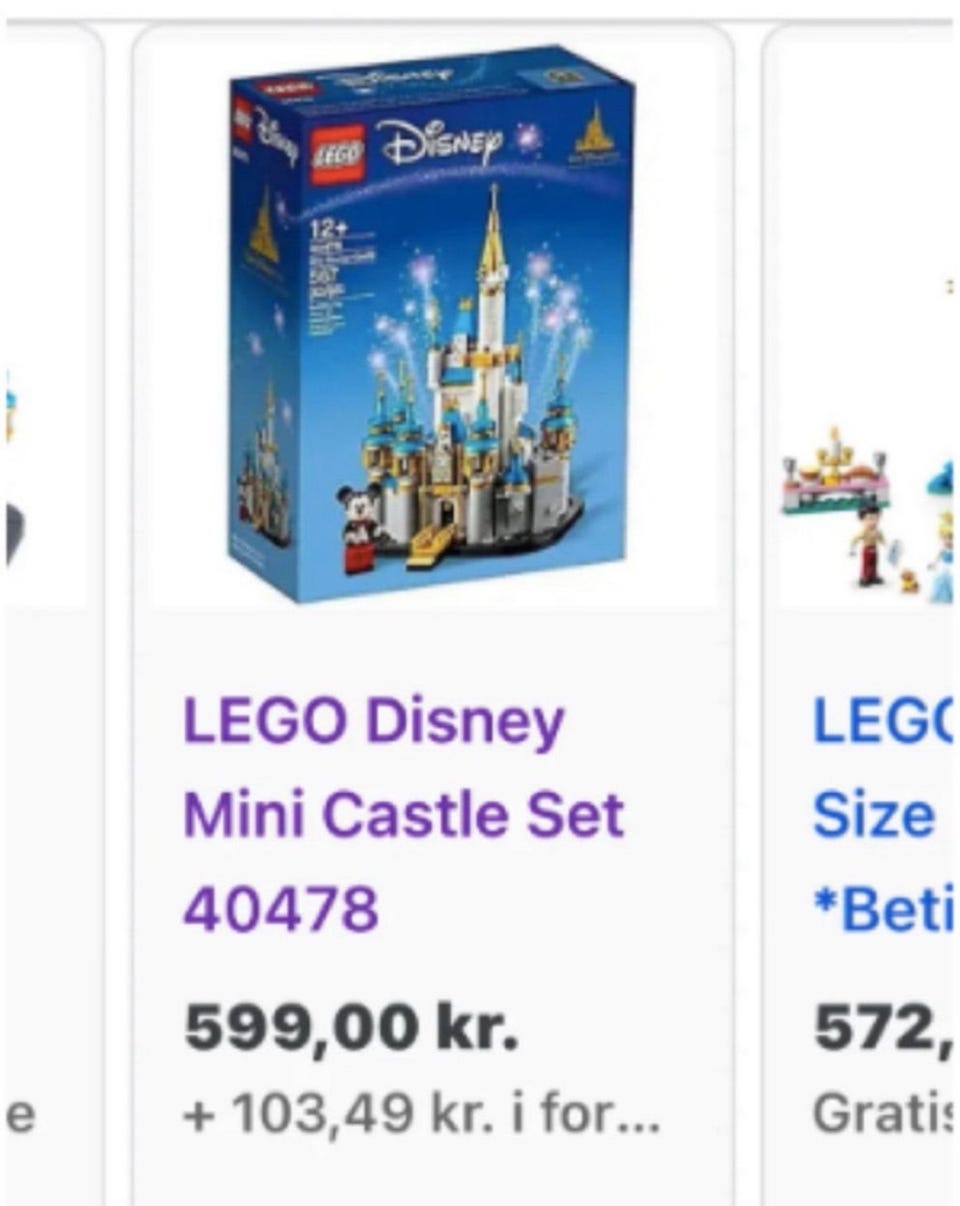Screen dimensions: 960x1206
Task: Click the 599,00 kr. price
Action: point(351,1028)
